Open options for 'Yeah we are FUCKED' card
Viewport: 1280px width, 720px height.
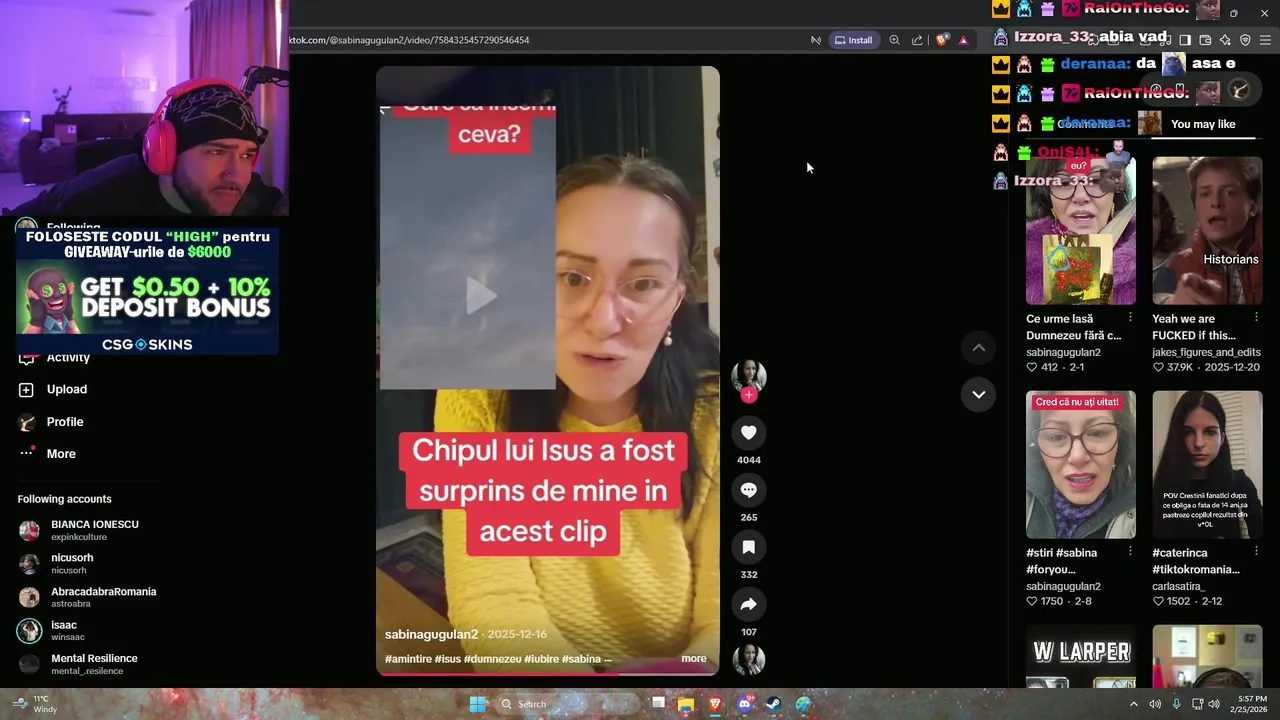[1256, 317]
